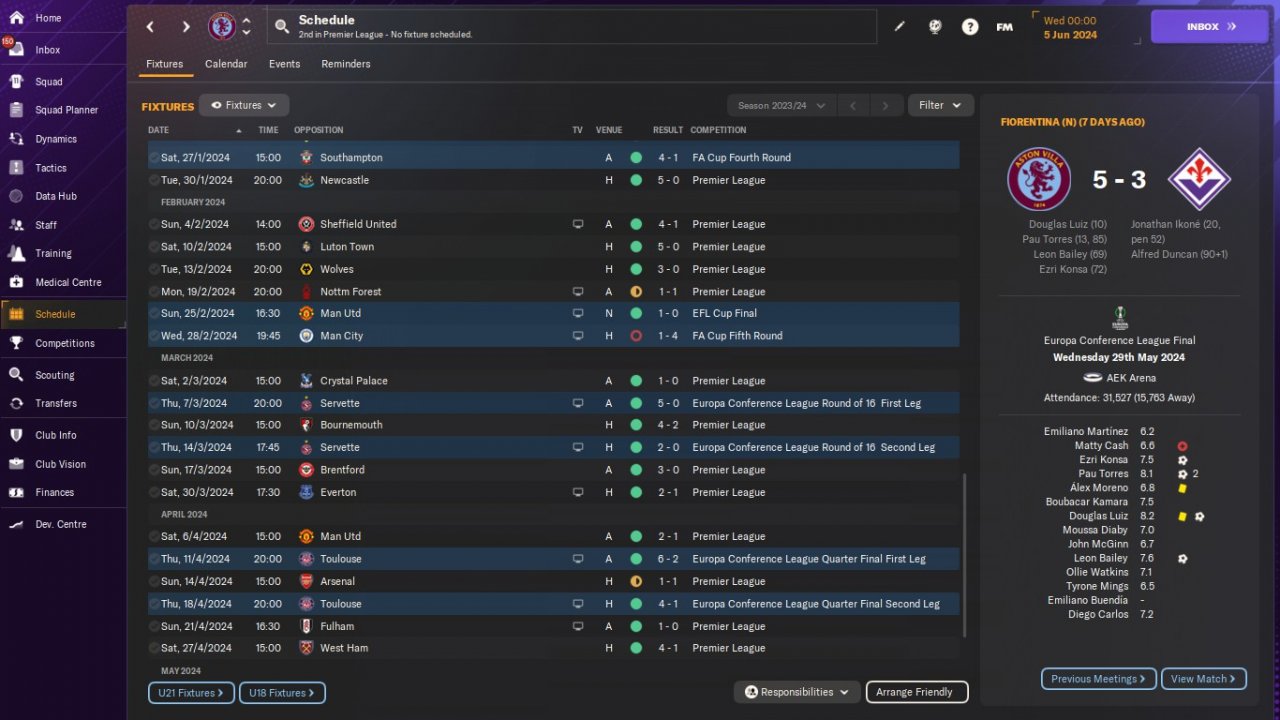Image resolution: width=1280 pixels, height=720 pixels.
Task: Click the Conference League logo in the match panel
Action: click(1120, 318)
